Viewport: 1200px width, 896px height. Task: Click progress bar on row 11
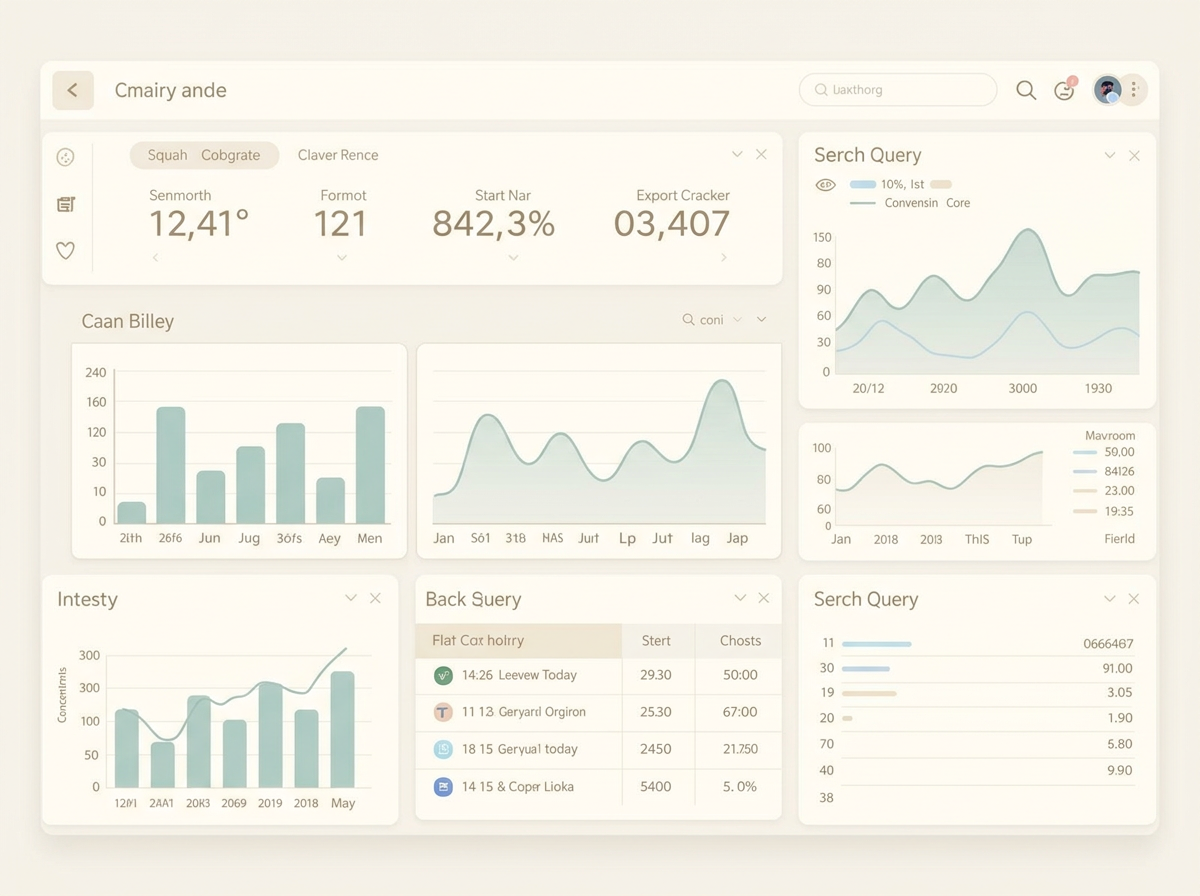877,644
